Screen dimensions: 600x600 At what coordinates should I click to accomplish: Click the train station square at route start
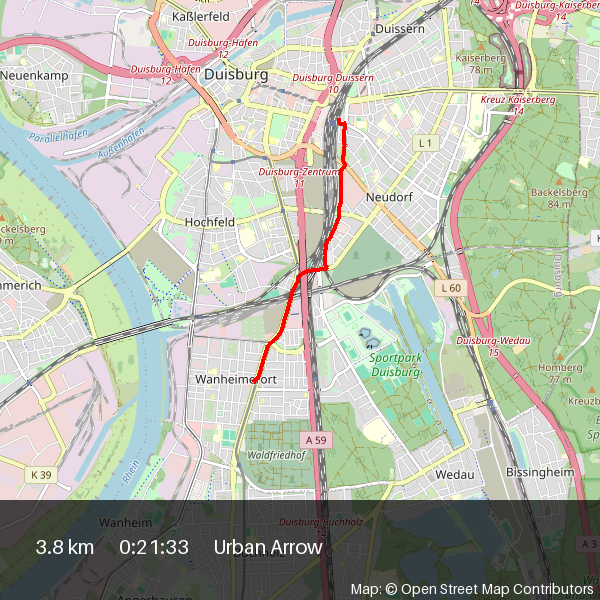tap(333, 122)
